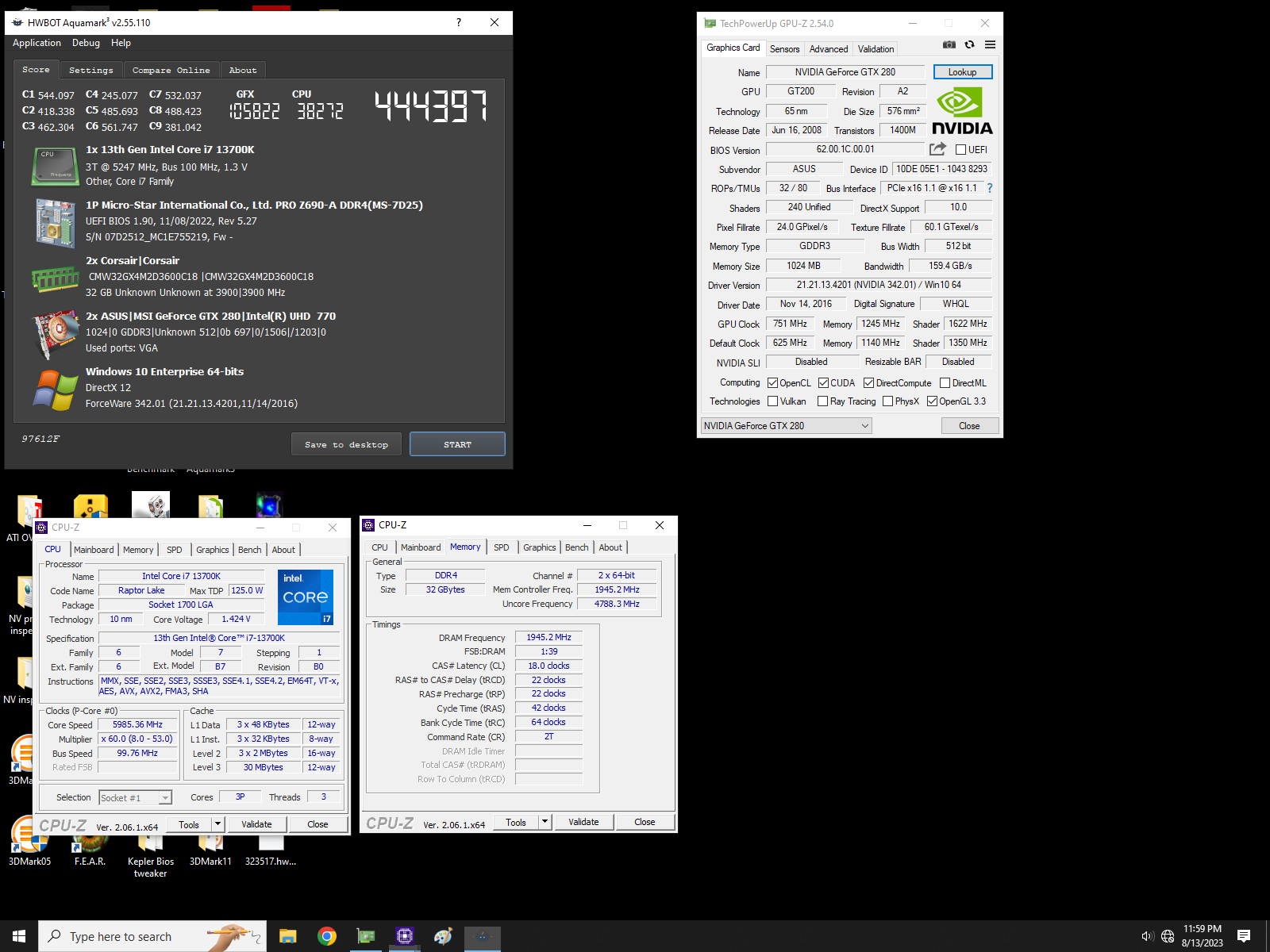Click the Bus Interface question mark icon
The image size is (1270, 952).
pyautogui.click(x=990, y=188)
